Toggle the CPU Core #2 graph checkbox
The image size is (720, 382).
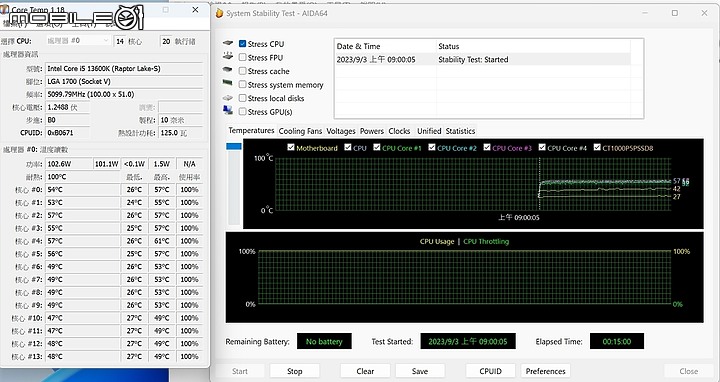[432, 147]
